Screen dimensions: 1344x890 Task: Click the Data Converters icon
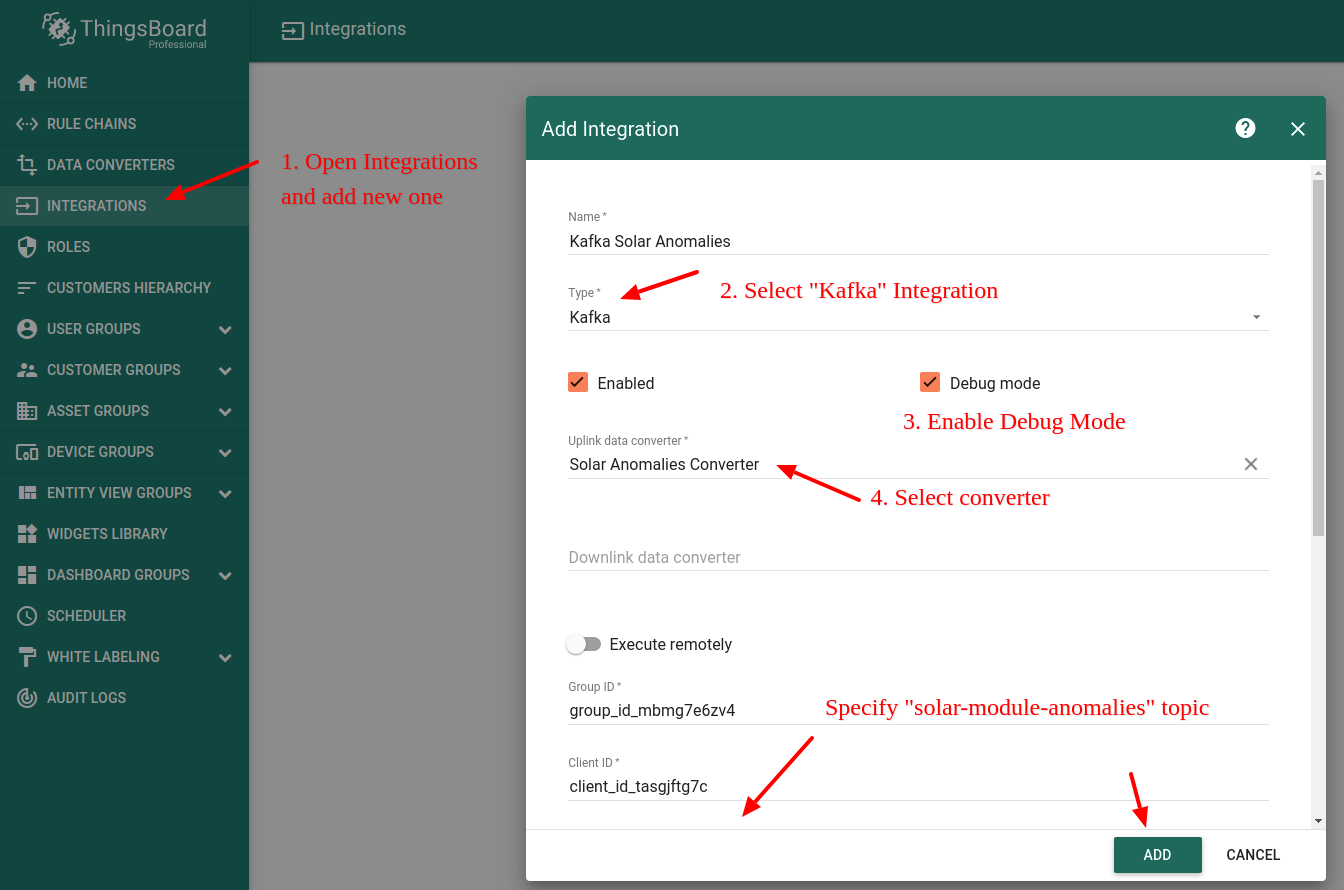pos(27,165)
